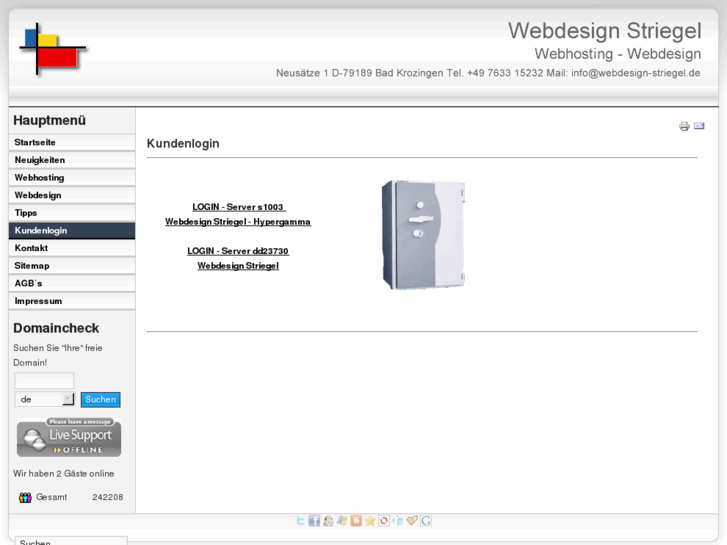The width and height of the screenshot is (727, 545).
Task: Click the Webdesign Striegel colored-squares logo
Action: (52, 50)
